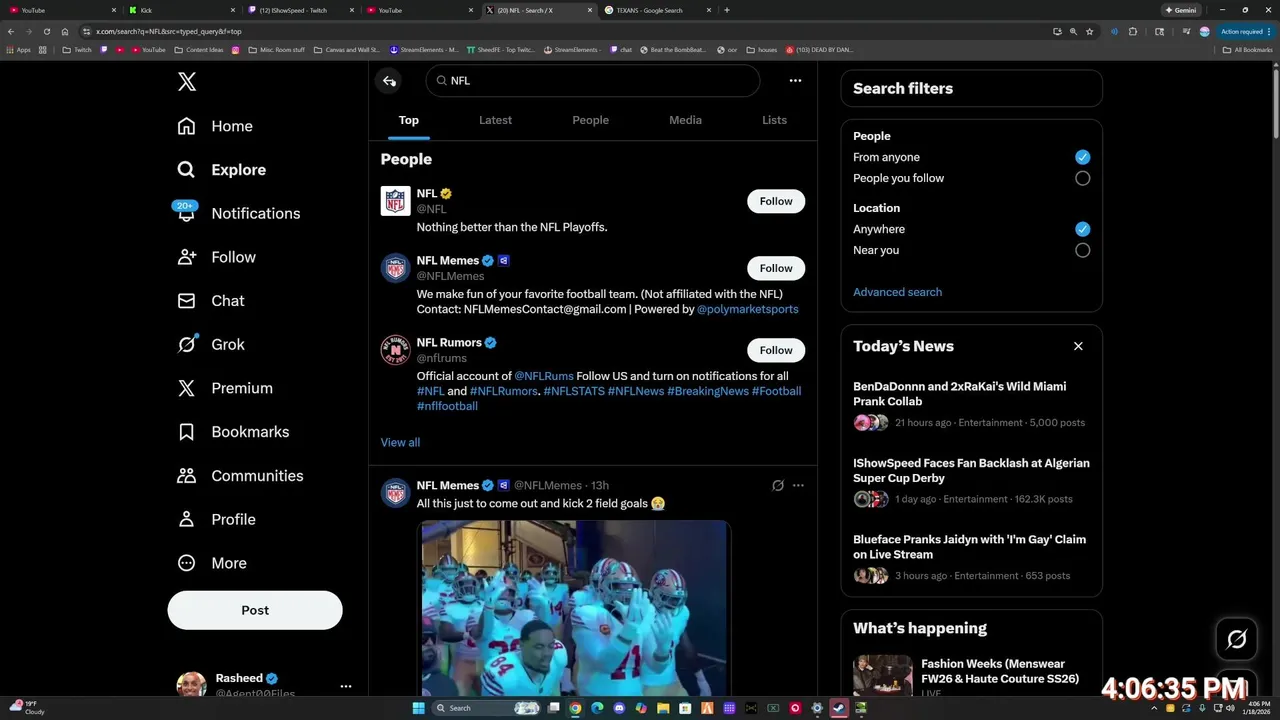Switch to the Lists tab
Viewport: 1280px width, 720px height.
coord(774,120)
